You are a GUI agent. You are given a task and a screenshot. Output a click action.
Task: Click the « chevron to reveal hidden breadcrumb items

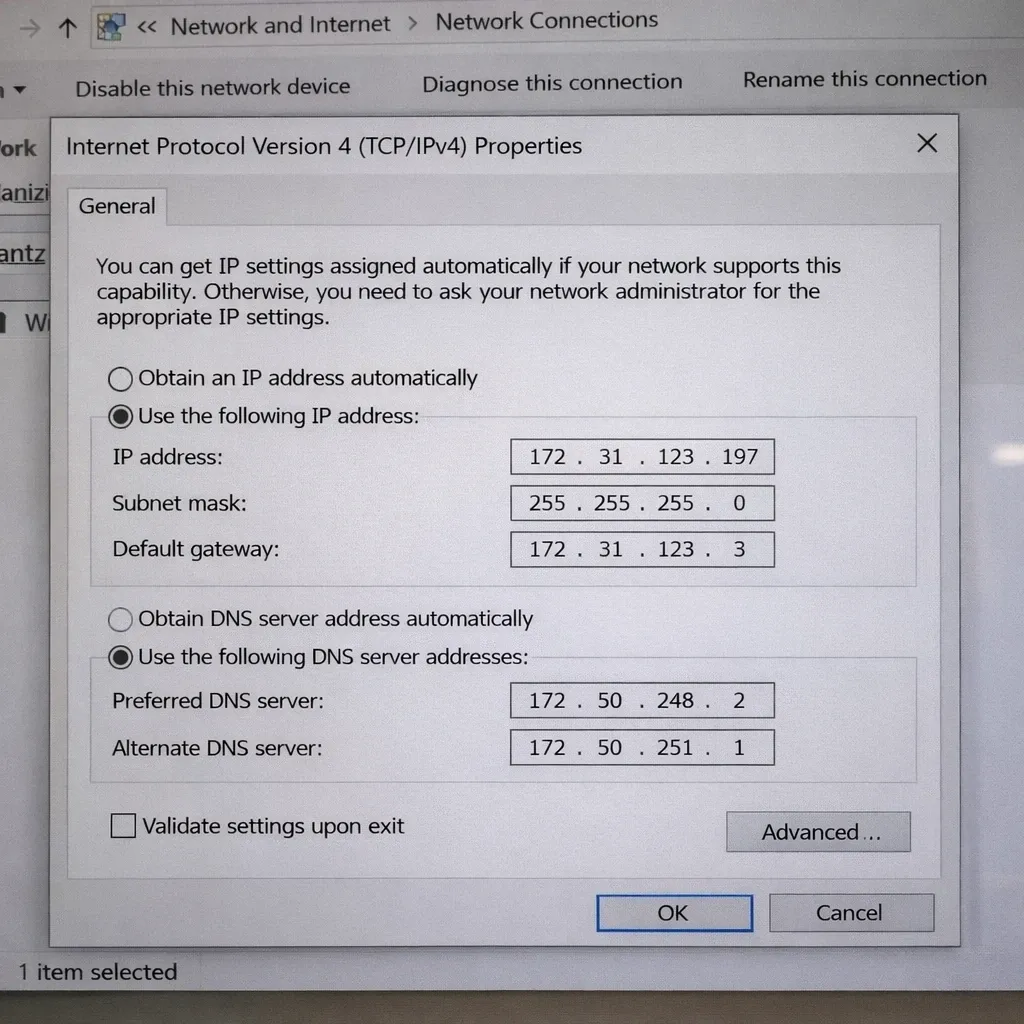[x=146, y=27]
